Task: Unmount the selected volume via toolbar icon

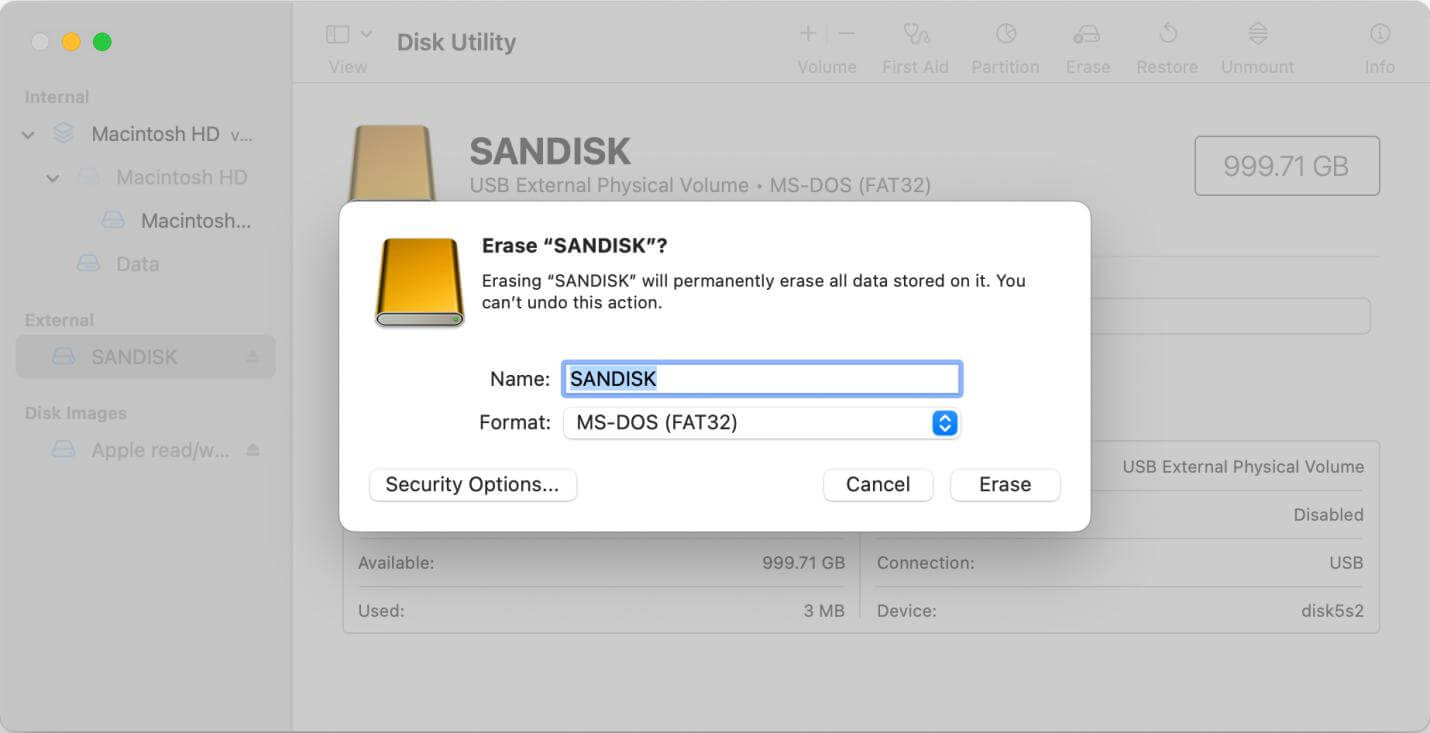Action: click(x=1256, y=45)
